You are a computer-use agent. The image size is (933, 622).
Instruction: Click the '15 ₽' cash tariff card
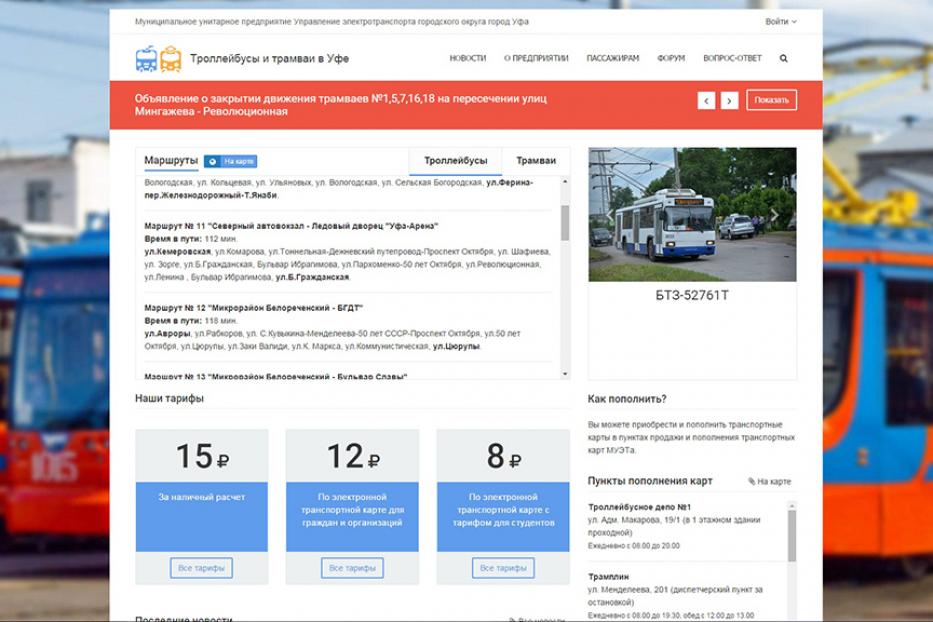(202, 507)
